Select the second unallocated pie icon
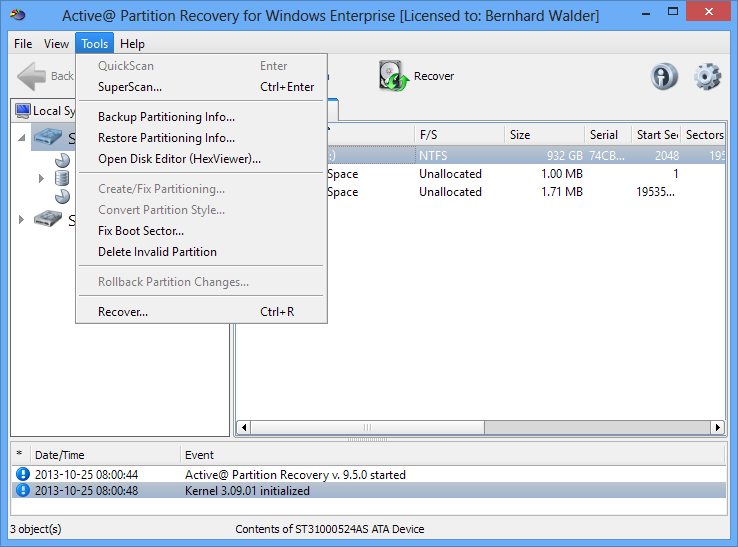This screenshot has width=738, height=547. [x=62, y=196]
